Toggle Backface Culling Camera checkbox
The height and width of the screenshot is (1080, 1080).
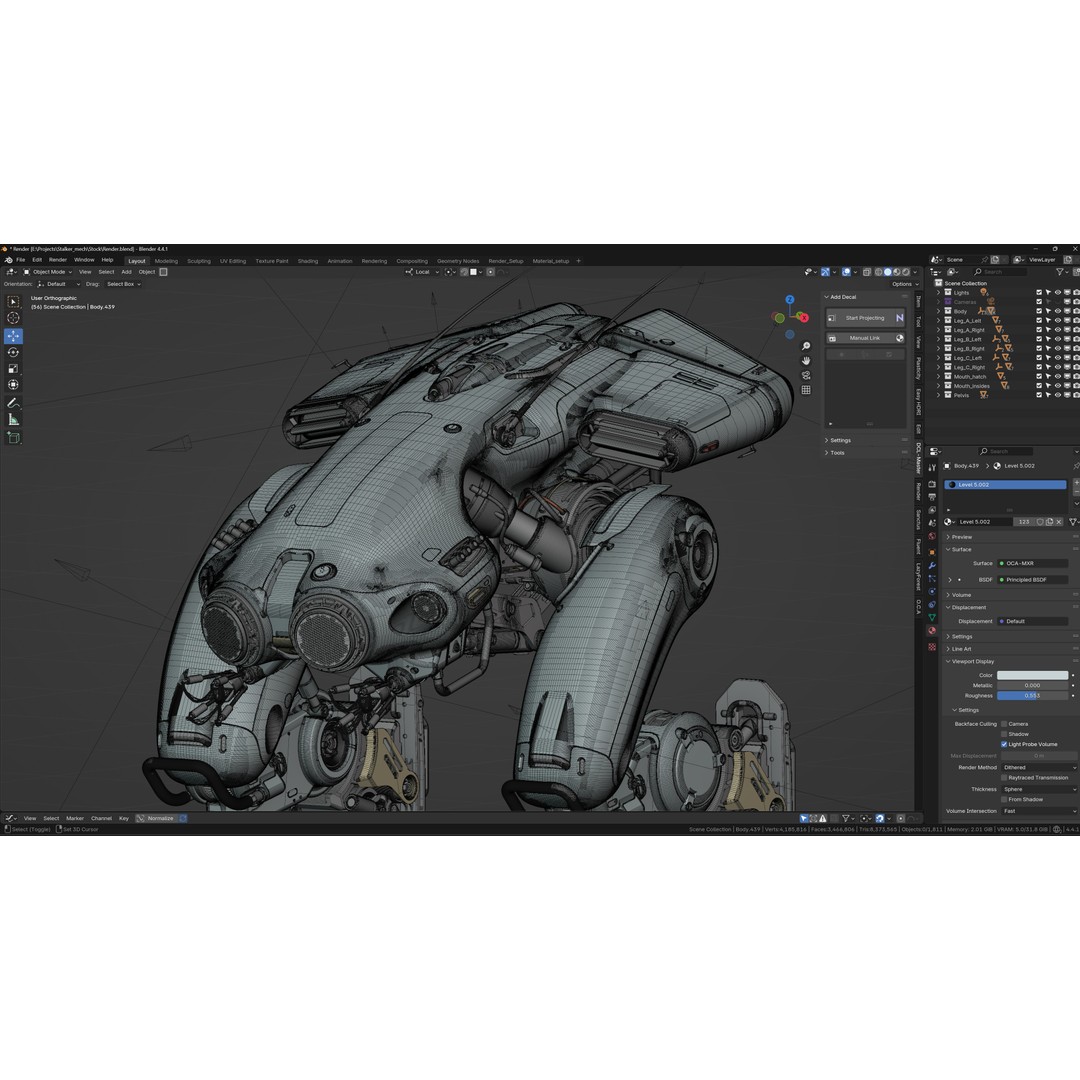(x=1004, y=724)
